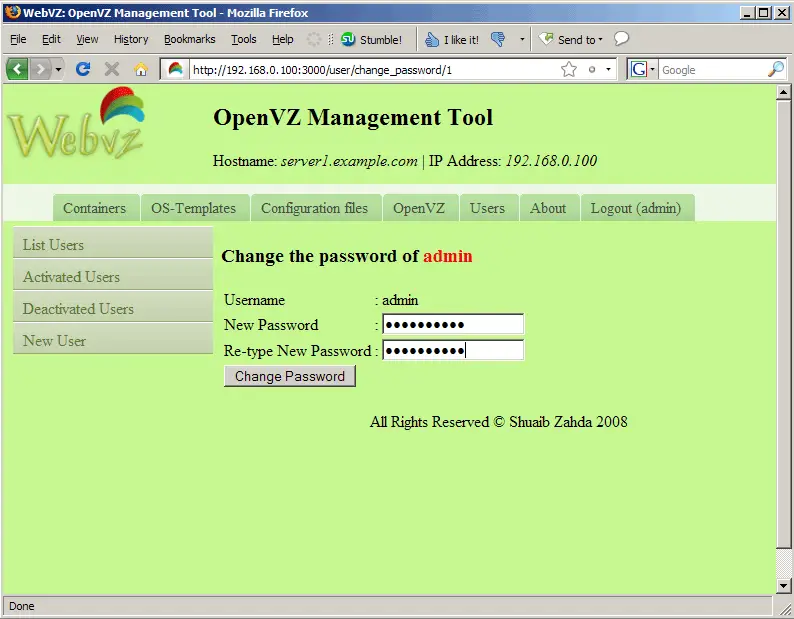Maximize the Firefox window
Image resolution: width=794 pixels, height=619 pixels.
(764, 12)
